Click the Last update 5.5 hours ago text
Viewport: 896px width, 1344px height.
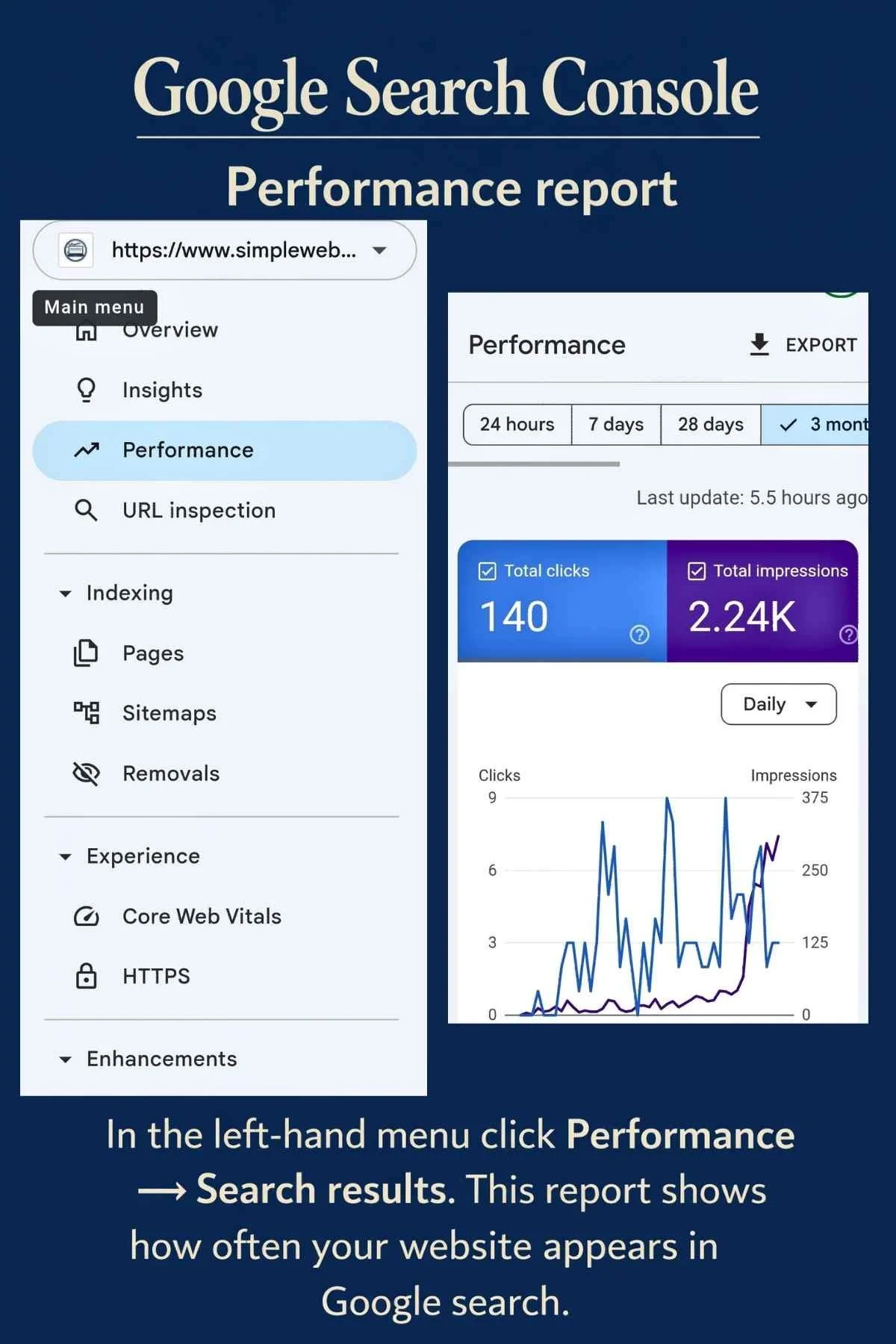pyautogui.click(x=752, y=498)
